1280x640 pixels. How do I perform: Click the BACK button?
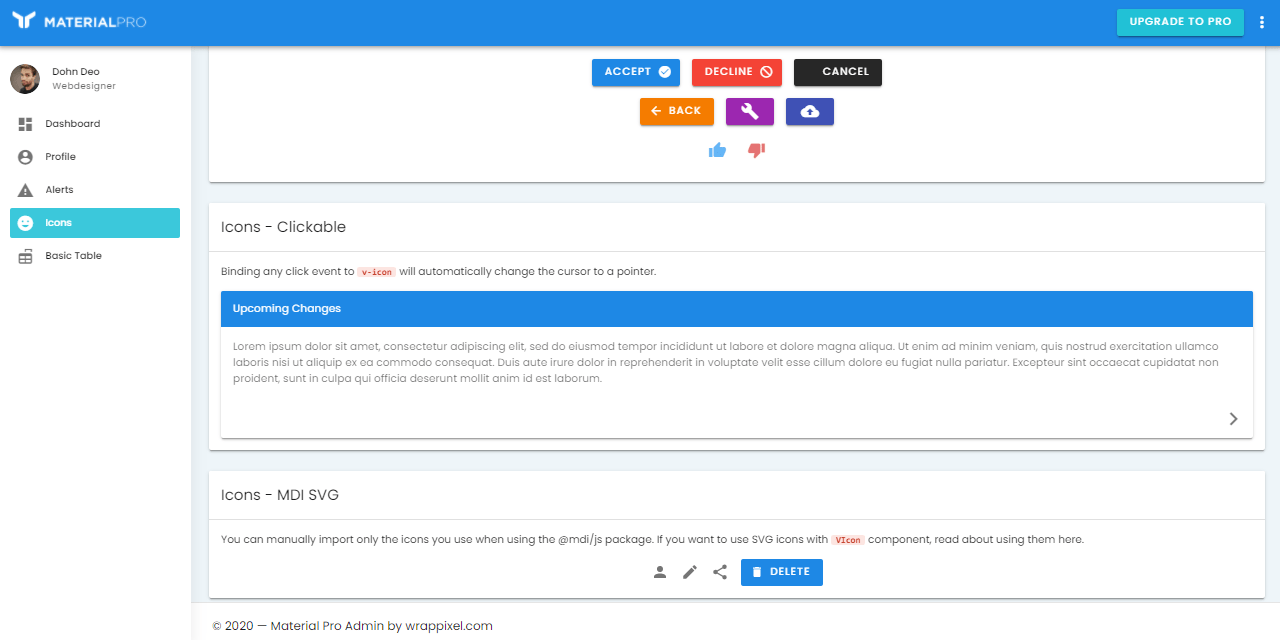coord(676,111)
